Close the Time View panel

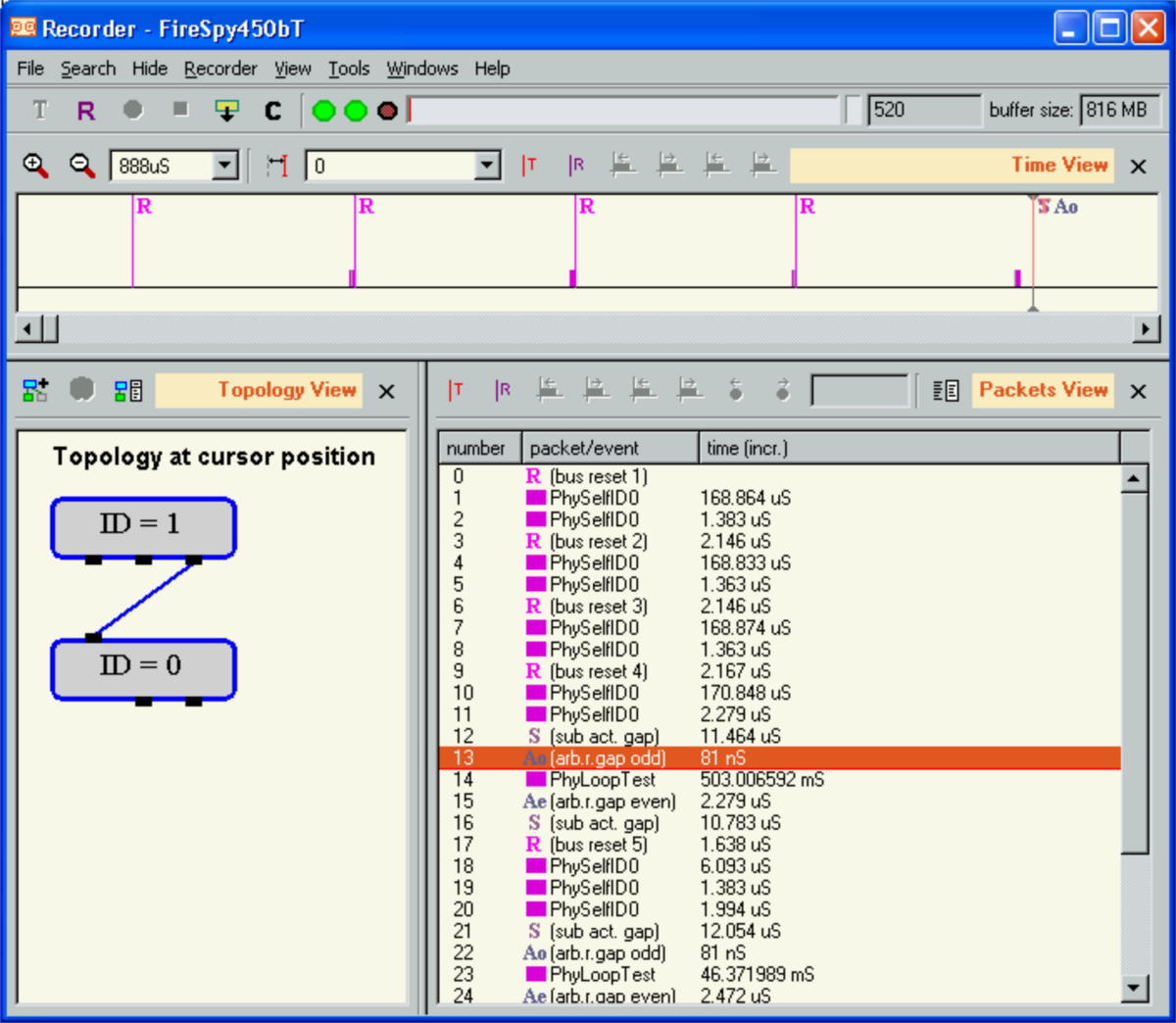tap(1138, 167)
